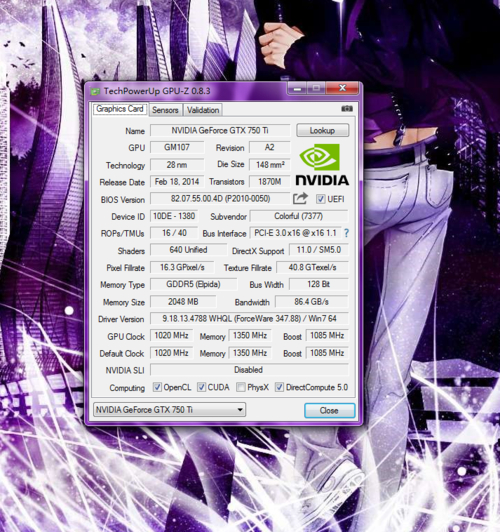Switch to the Graphics Card tab
This screenshot has height=532, width=500.
tap(120, 109)
